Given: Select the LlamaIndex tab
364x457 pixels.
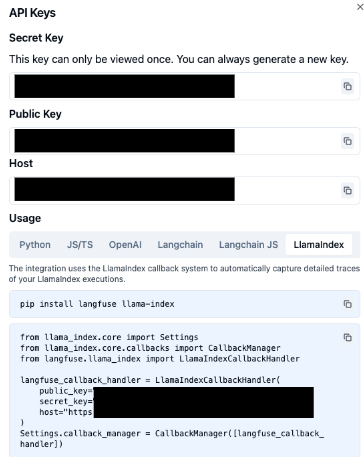Looking at the screenshot, I should click(319, 245).
